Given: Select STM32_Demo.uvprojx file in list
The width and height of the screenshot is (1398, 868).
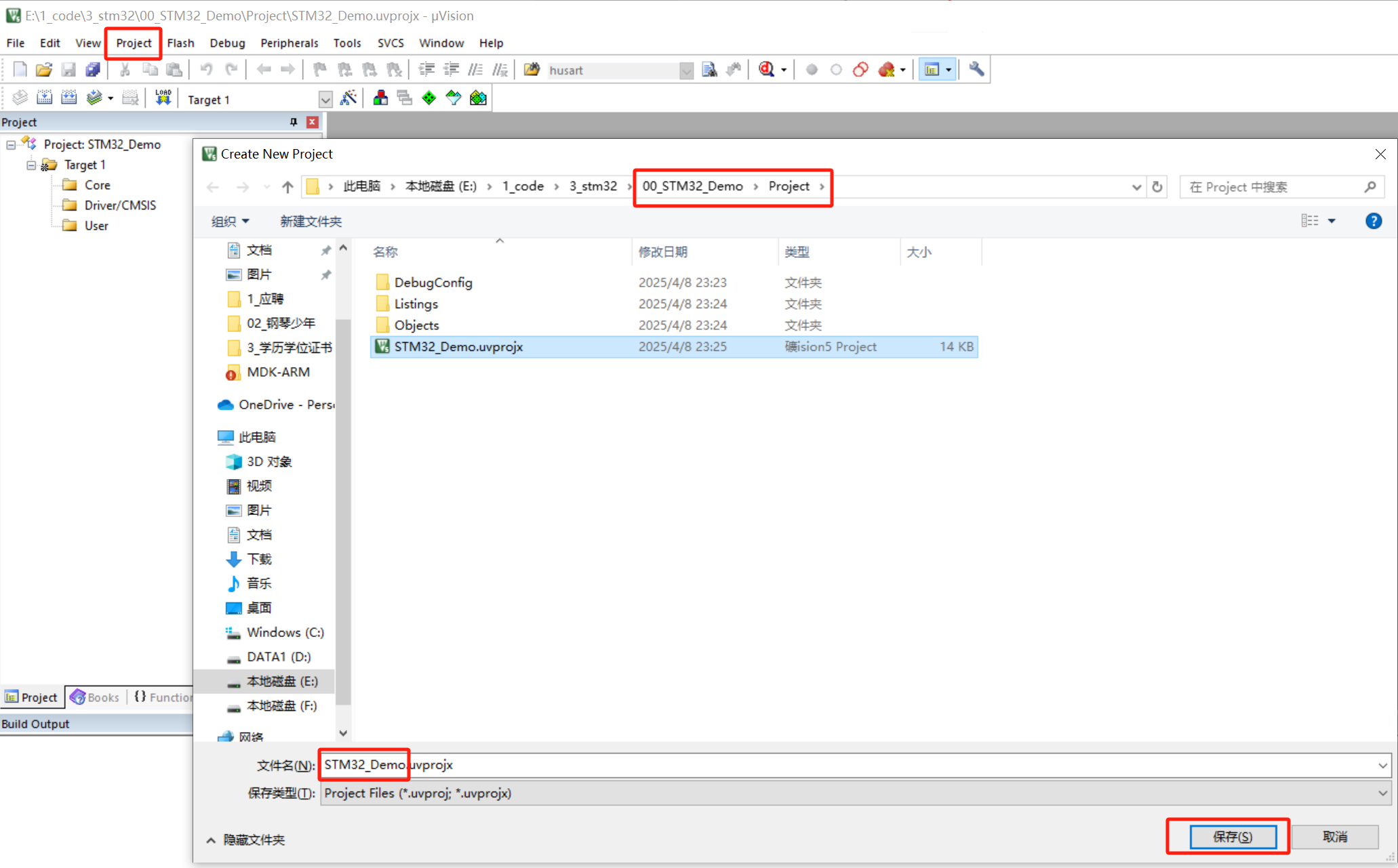Looking at the screenshot, I should 458,346.
